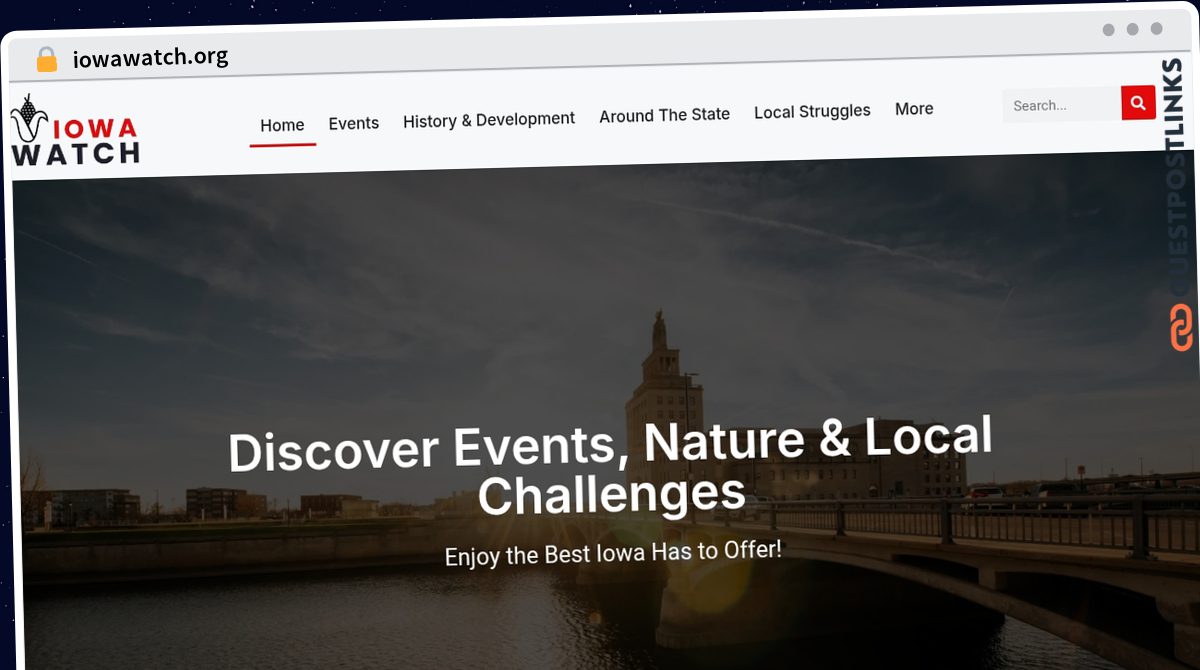This screenshot has height=670, width=1200.
Task: Visit the Local Struggles page
Action: tap(812, 111)
